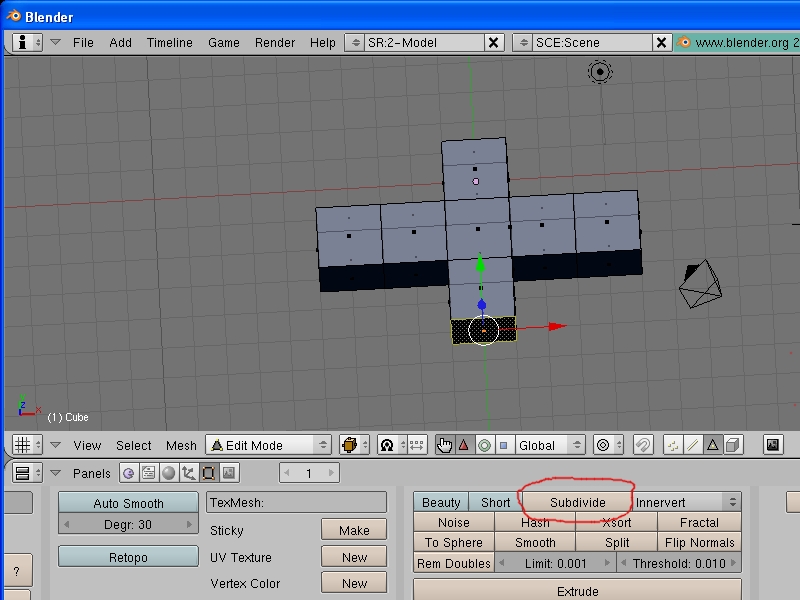Toggle the 3D manipulator hand icon

(x=444, y=445)
